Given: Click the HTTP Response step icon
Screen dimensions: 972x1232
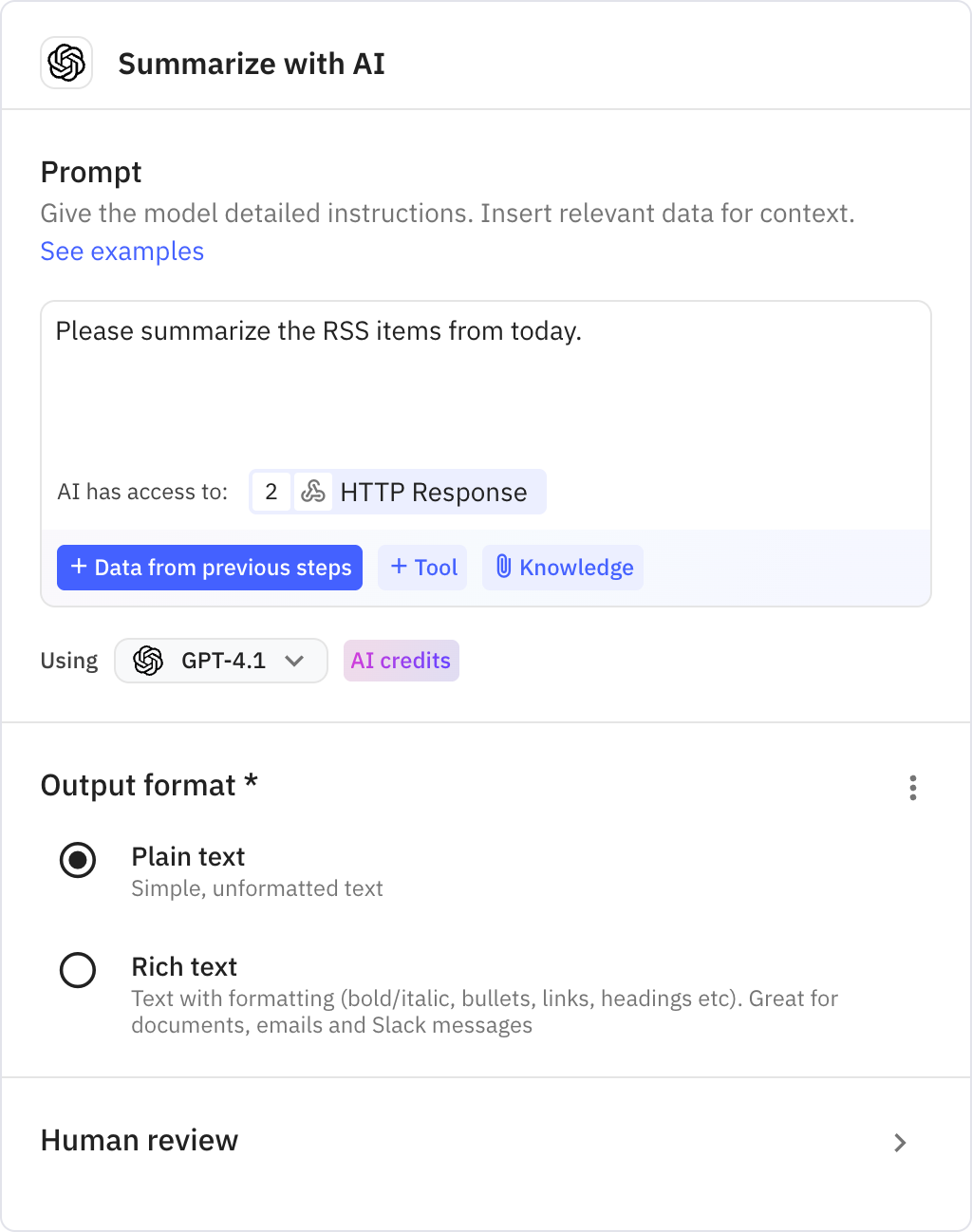Looking at the screenshot, I should click(x=313, y=492).
